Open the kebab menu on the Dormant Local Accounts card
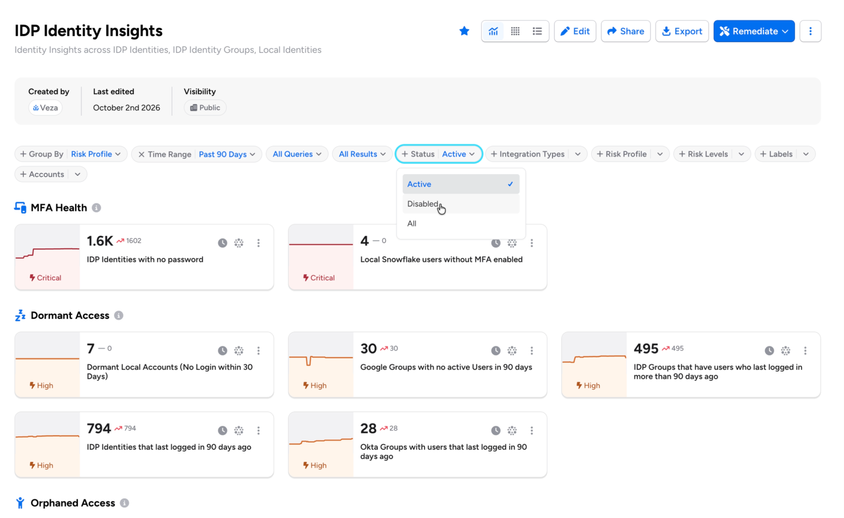This screenshot has height=518, width=844. (x=258, y=351)
